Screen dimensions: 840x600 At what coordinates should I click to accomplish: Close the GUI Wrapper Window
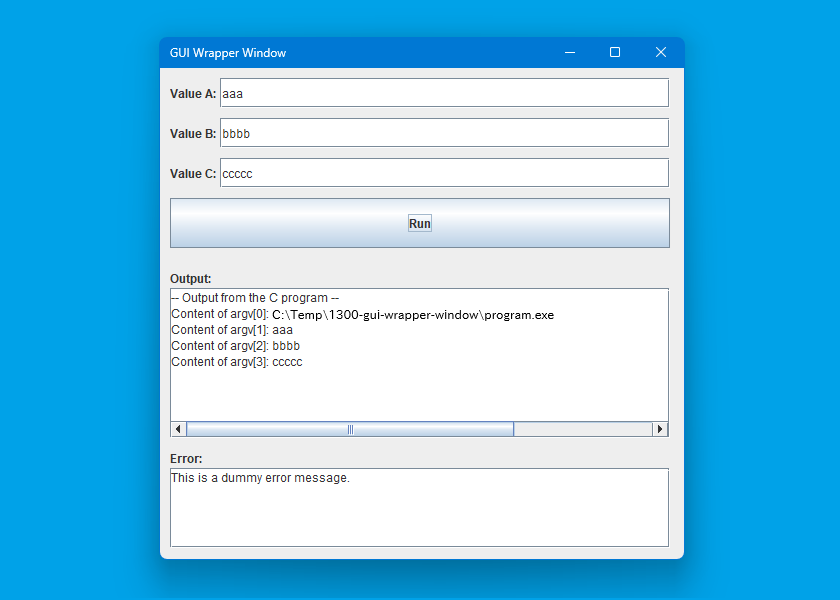pyautogui.click(x=660, y=53)
